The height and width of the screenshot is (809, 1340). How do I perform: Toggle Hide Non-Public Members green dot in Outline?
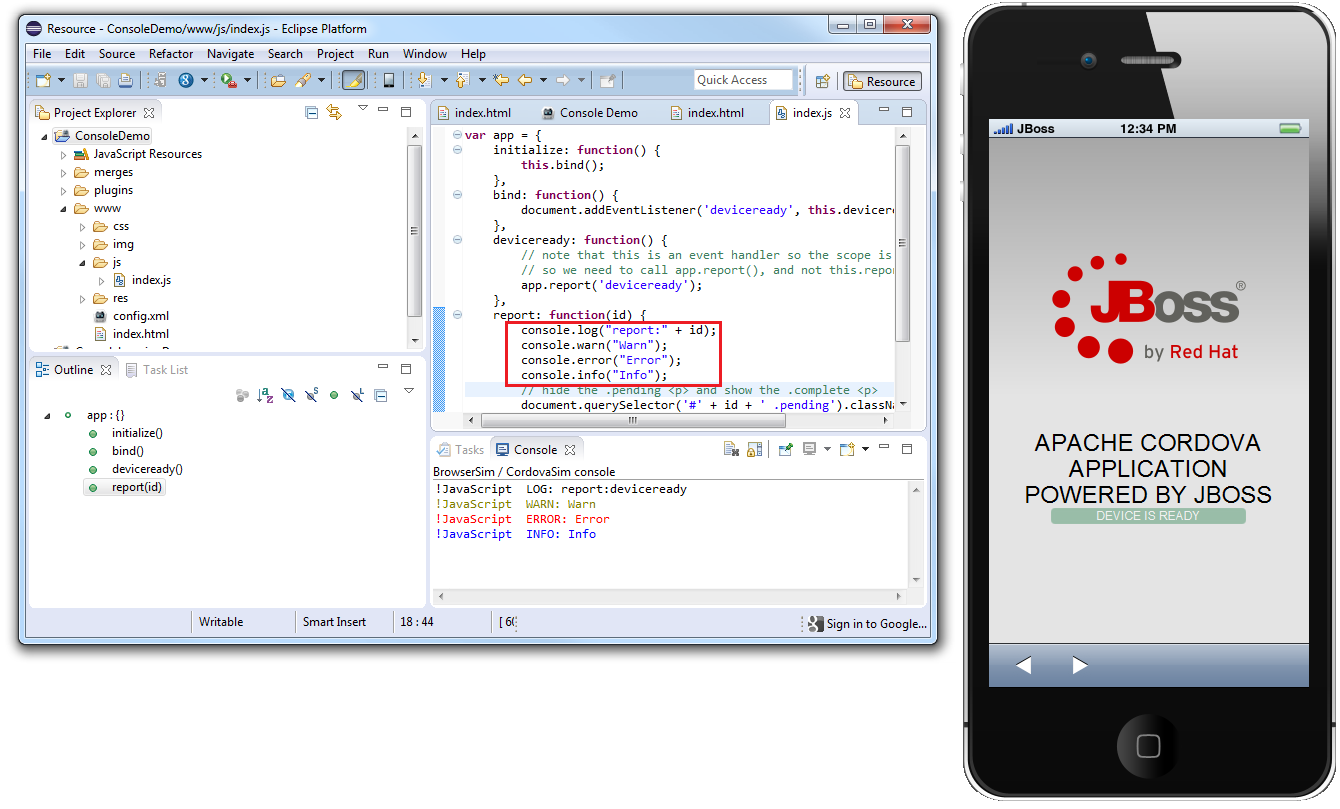[334, 395]
